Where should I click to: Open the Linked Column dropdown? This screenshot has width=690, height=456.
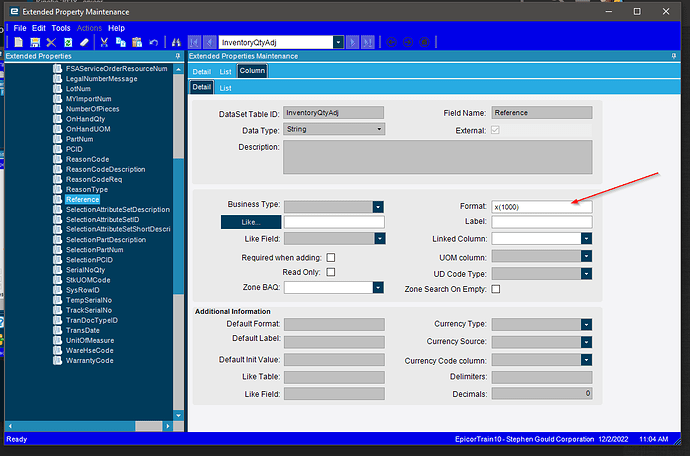586,239
